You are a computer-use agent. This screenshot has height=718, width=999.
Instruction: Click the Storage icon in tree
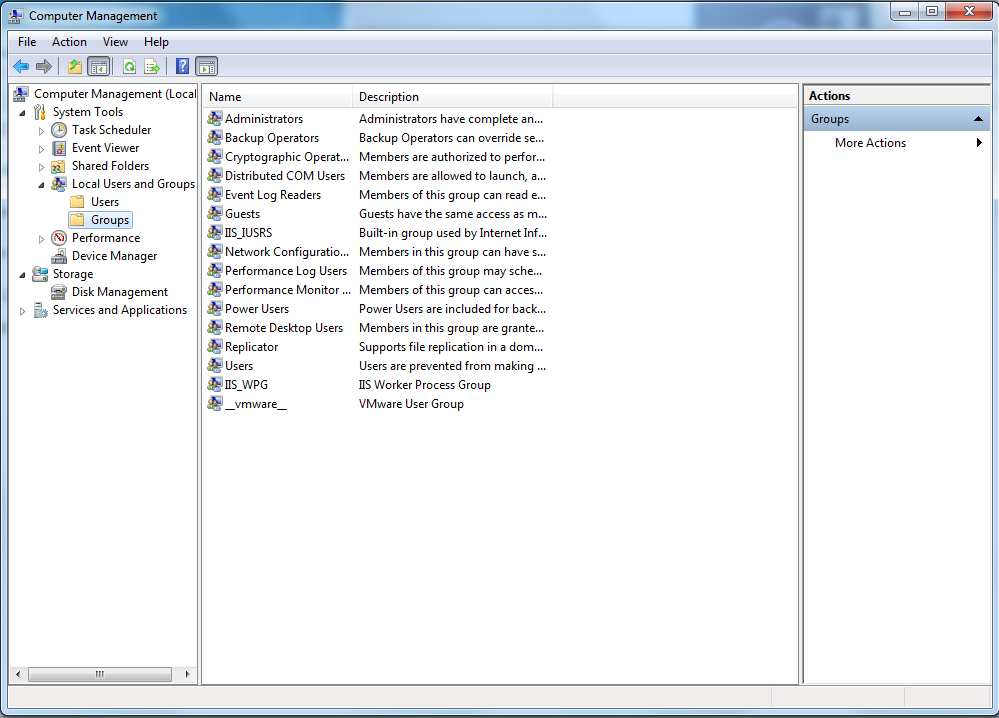tap(40, 274)
